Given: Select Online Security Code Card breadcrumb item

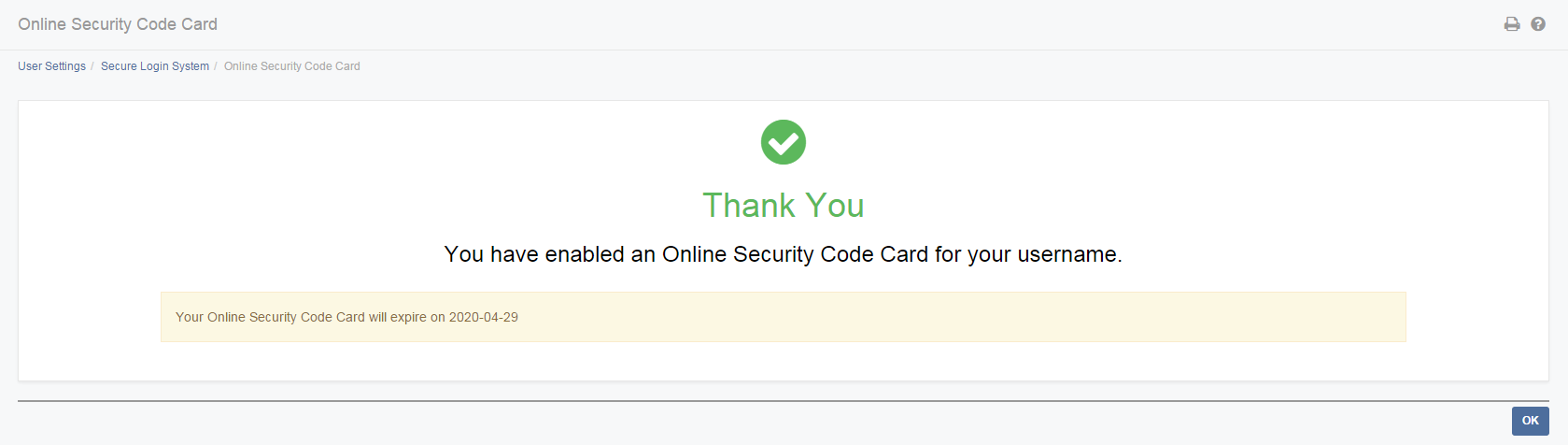Looking at the screenshot, I should 292,66.
